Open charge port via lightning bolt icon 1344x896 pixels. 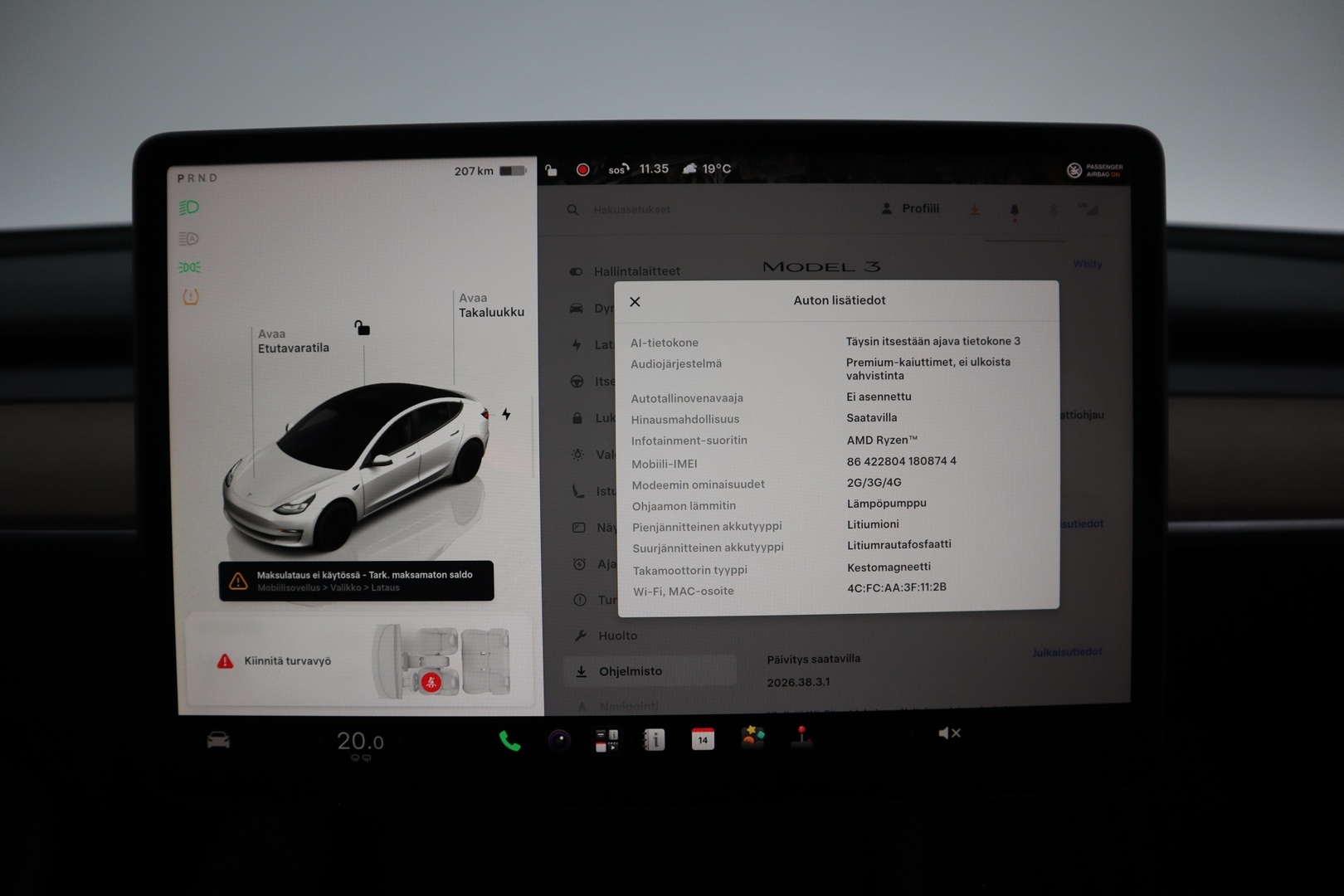point(506,414)
